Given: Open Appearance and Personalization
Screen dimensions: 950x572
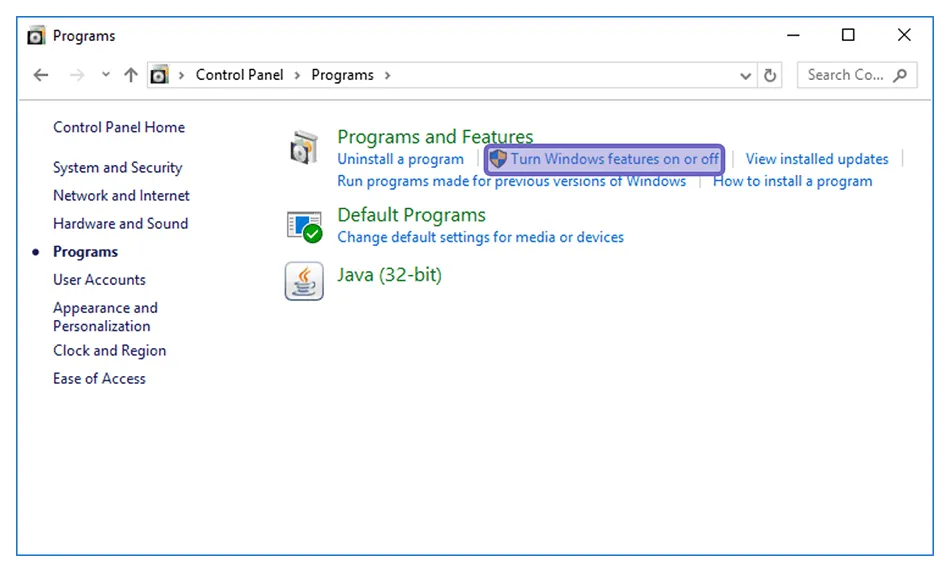Looking at the screenshot, I should coord(105,317).
